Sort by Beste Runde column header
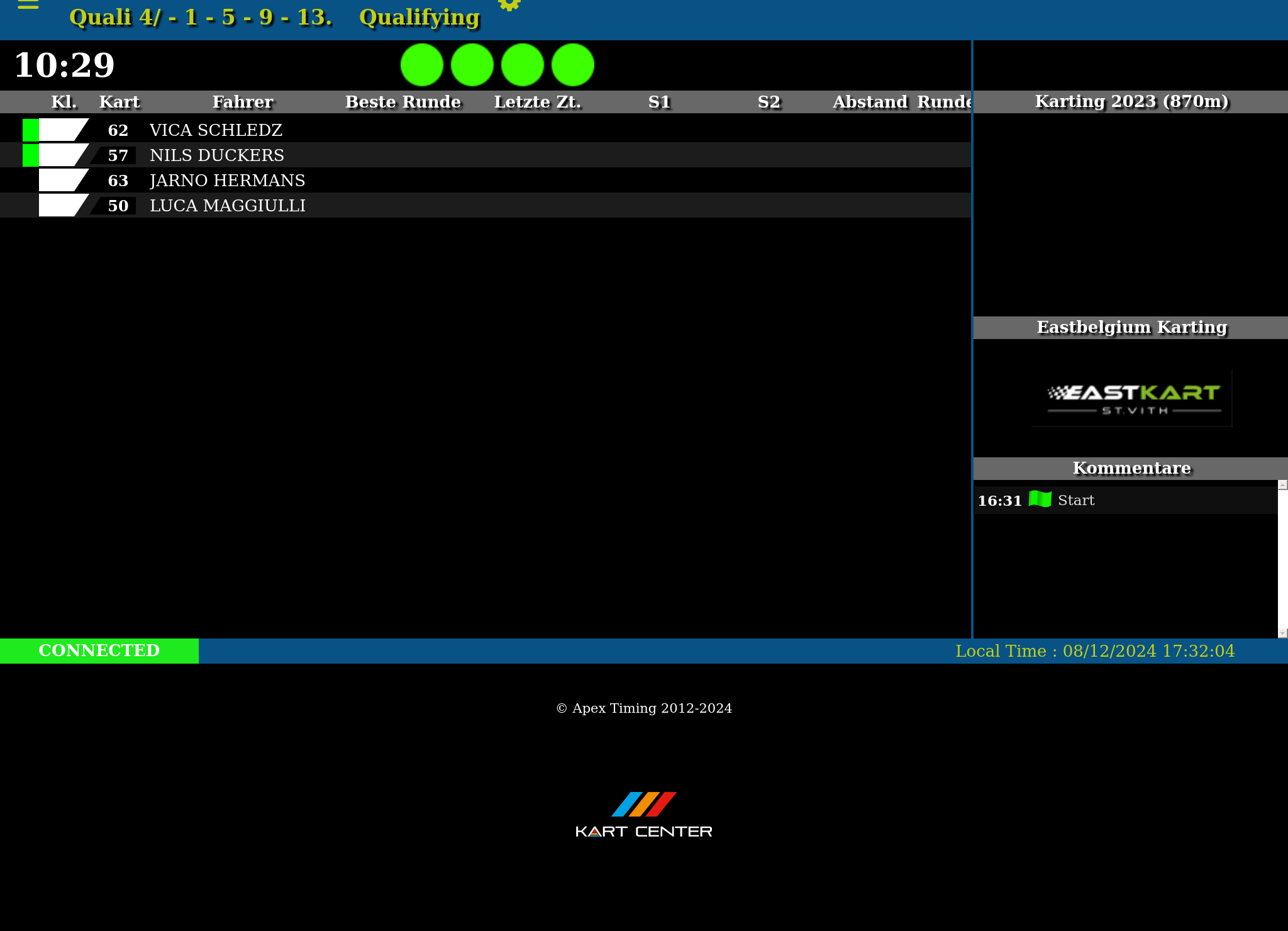 pos(402,102)
